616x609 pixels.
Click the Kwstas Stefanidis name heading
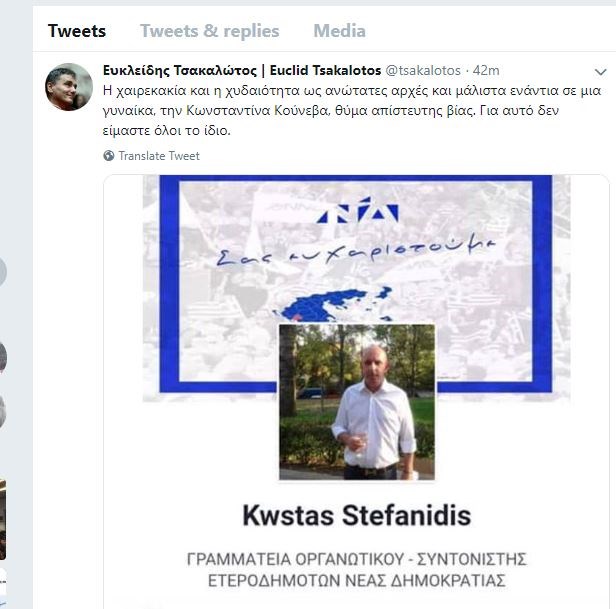click(x=357, y=515)
